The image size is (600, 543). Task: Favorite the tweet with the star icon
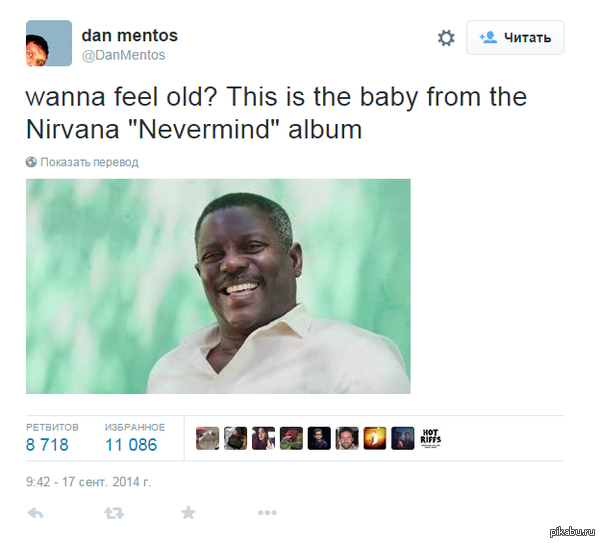188,513
